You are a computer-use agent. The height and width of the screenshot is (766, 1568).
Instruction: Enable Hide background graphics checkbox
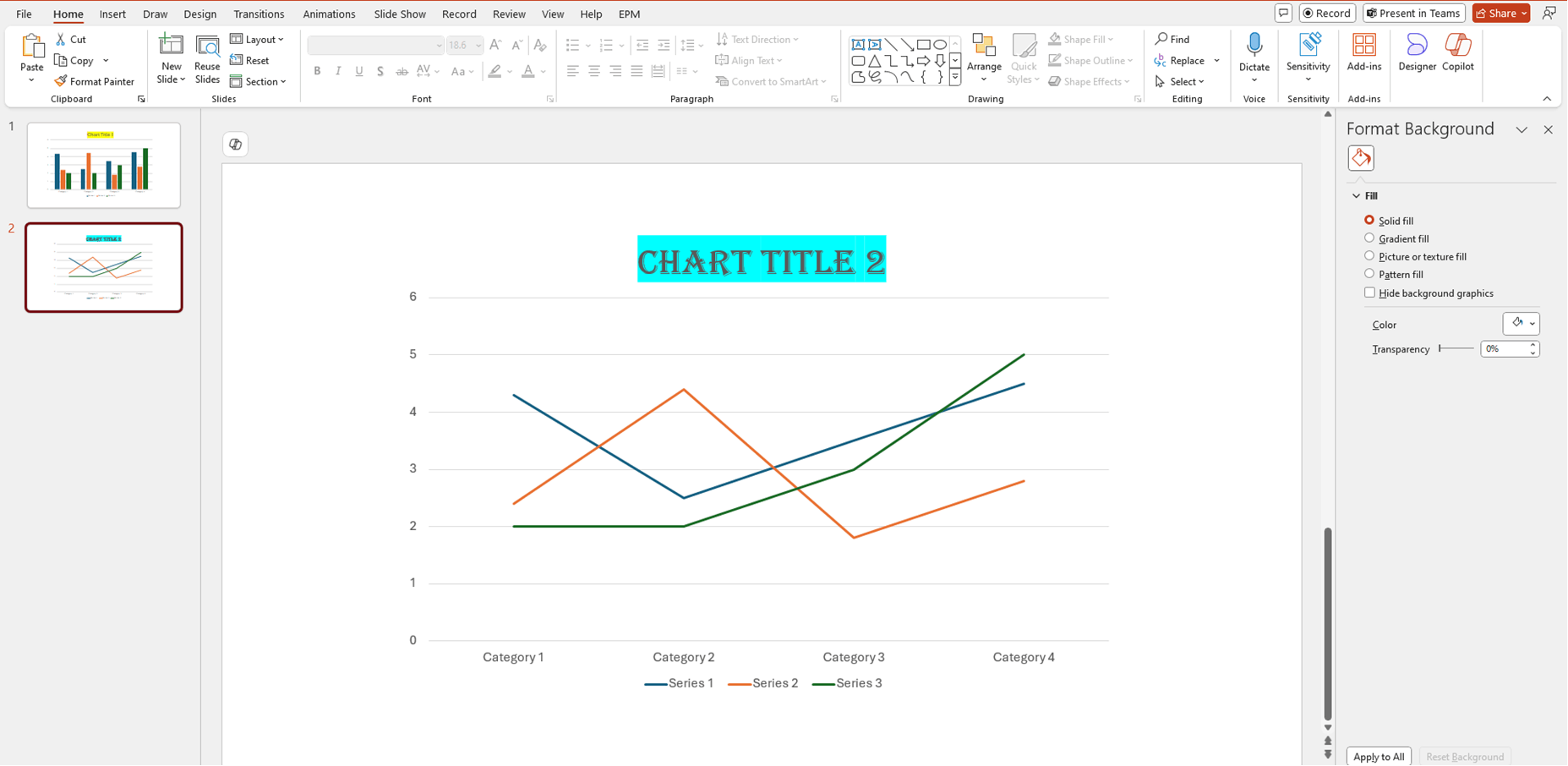point(1369,293)
